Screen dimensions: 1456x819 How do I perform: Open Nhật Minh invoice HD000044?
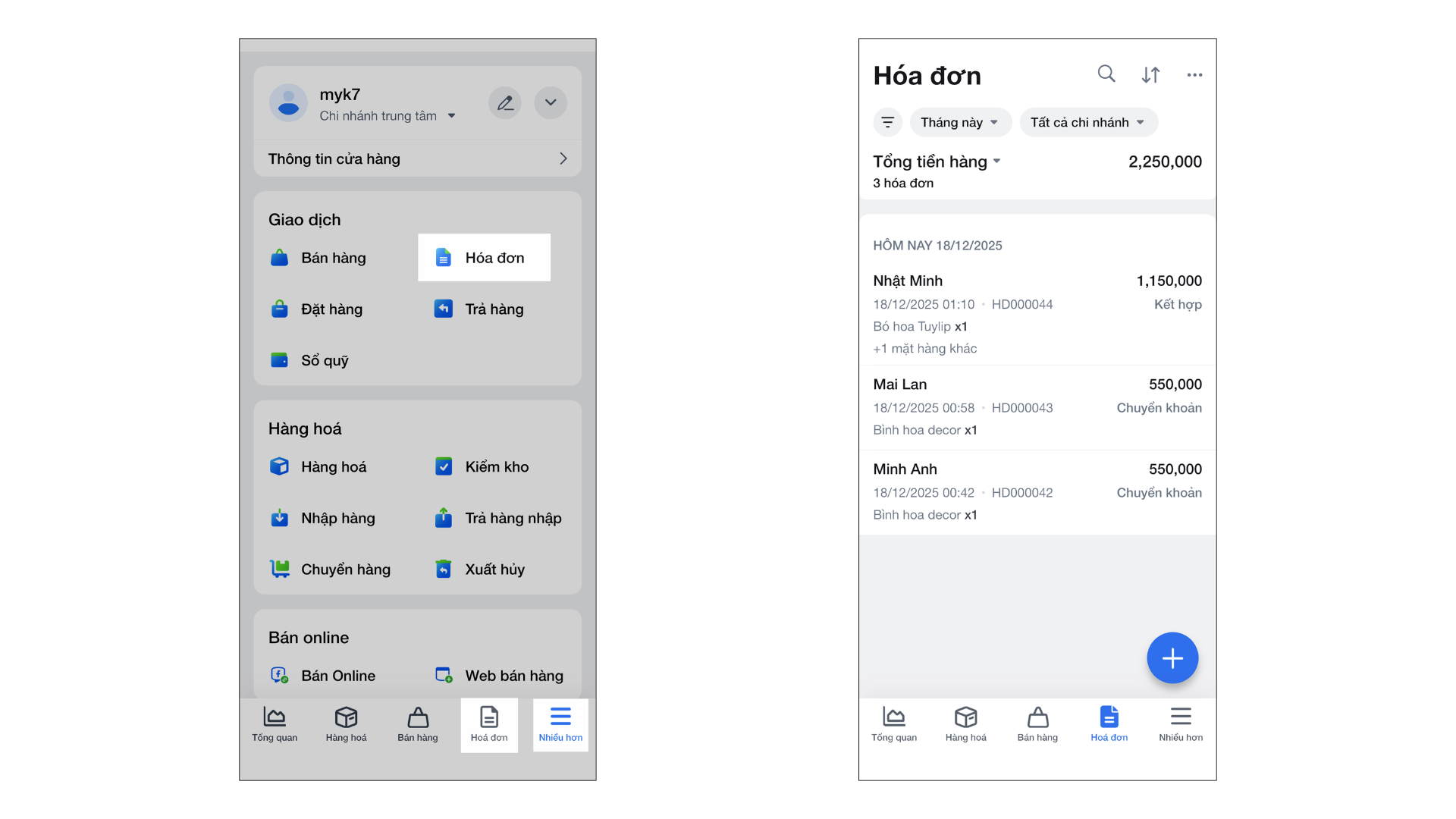tap(1037, 313)
